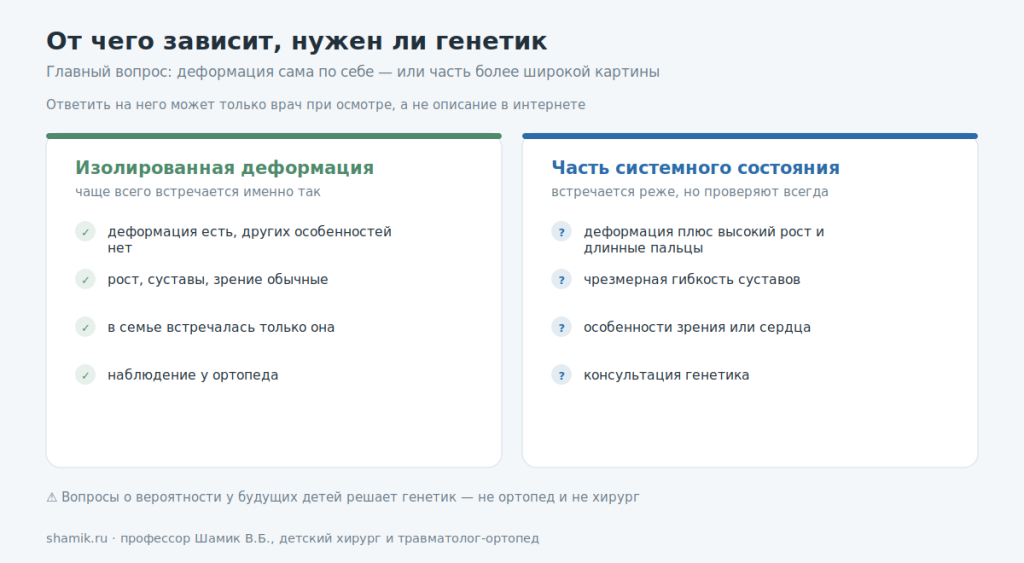Click the caption 'встречается реже, но проверяют всегда'
The image size is (1024, 563).
(x=690, y=192)
